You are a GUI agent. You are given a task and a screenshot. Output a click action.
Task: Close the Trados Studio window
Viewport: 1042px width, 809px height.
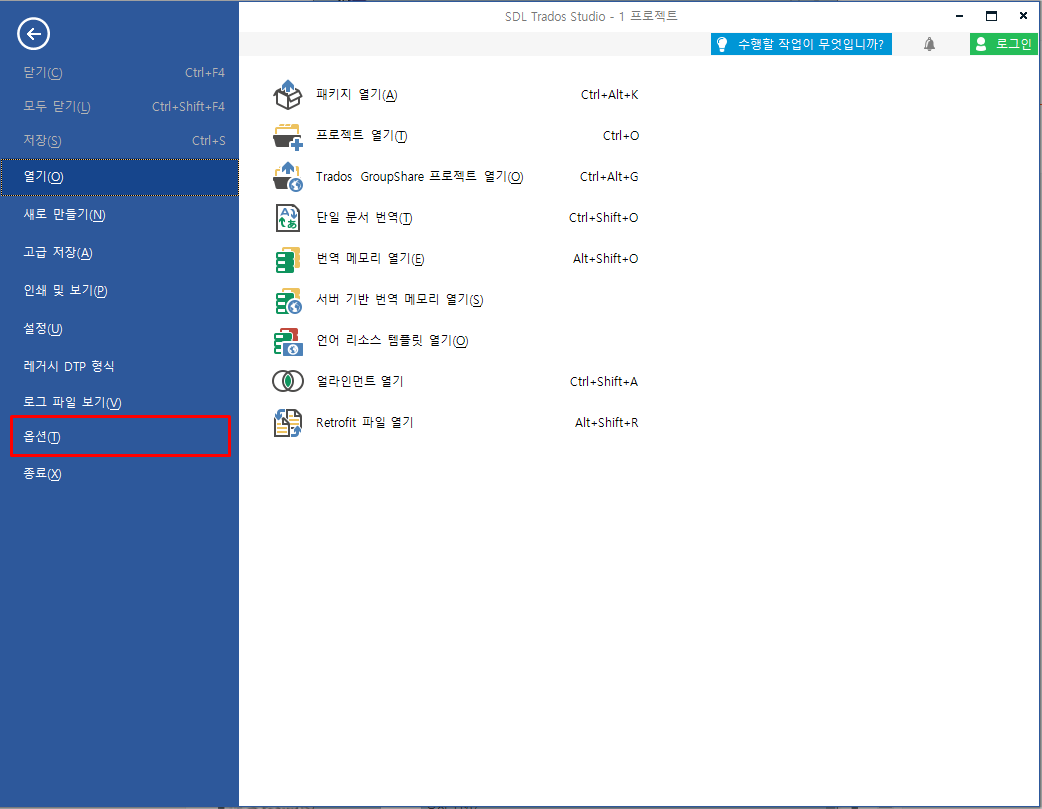click(1023, 16)
